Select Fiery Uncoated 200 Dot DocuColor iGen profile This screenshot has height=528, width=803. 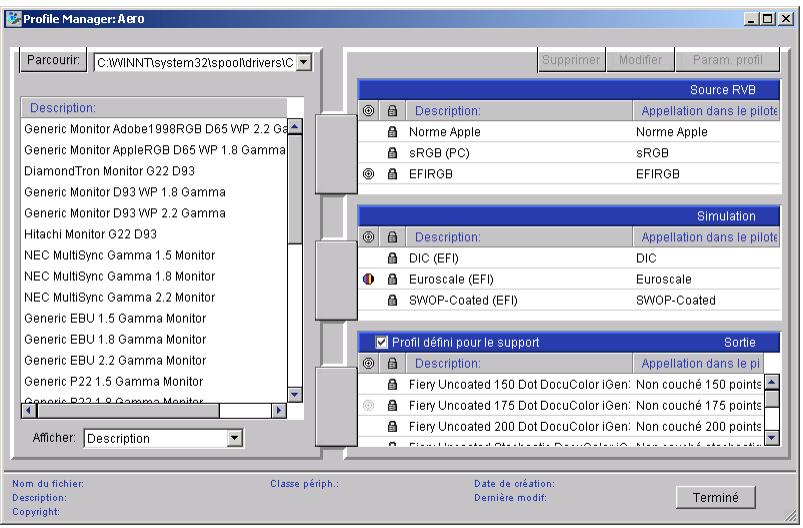[x=561, y=427]
